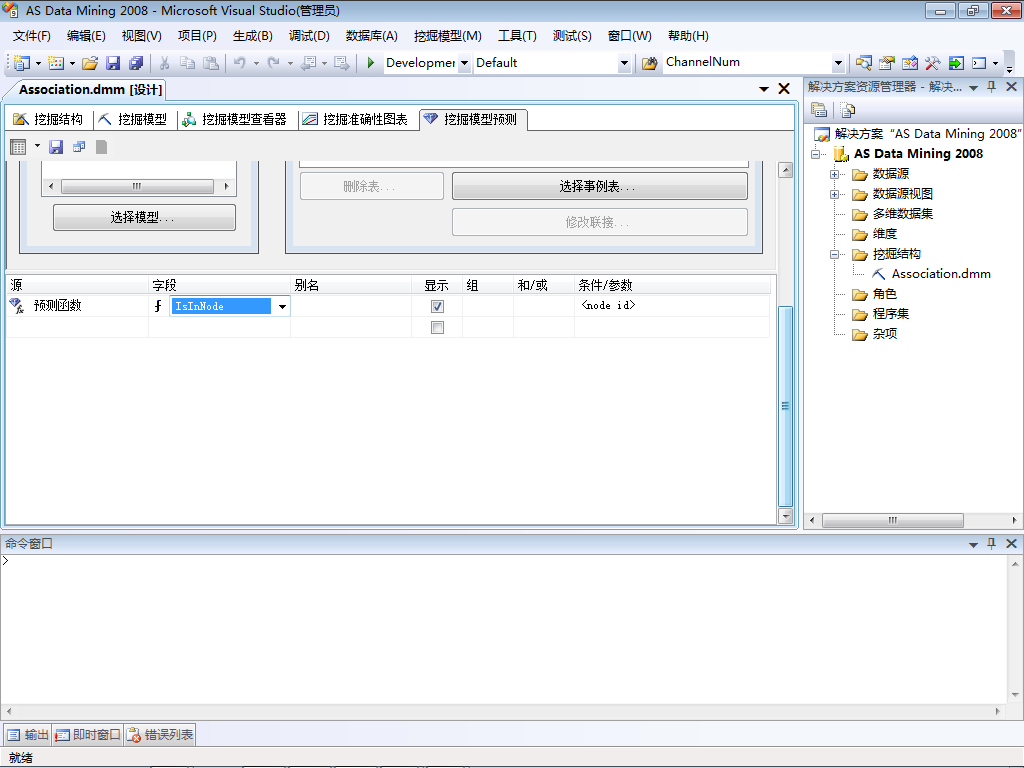Image resolution: width=1024 pixels, height=768 pixels.
Task: Click the Open File folder icon
Action: (90, 63)
